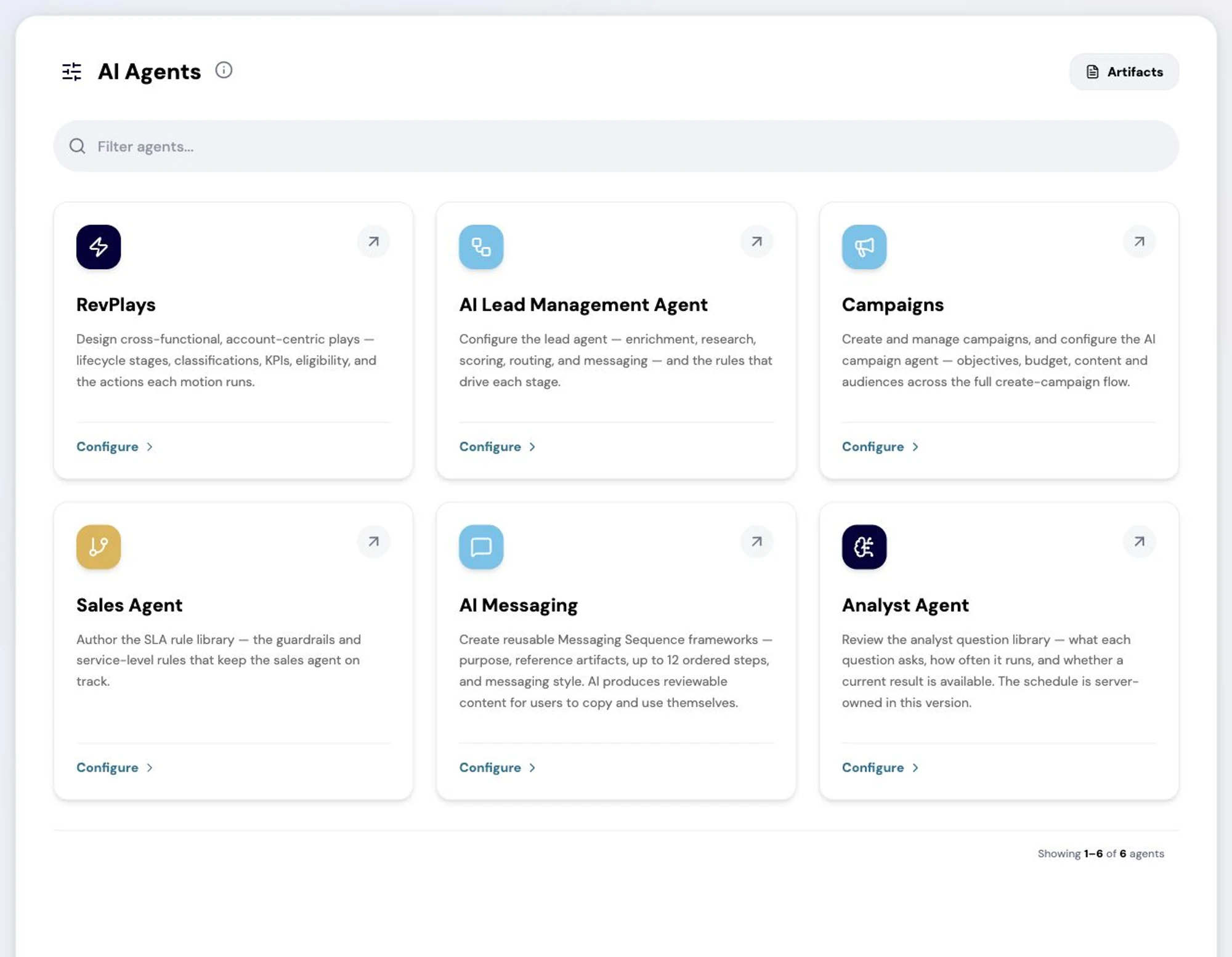The image size is (1232, 957).
Task: Click the 'Author the SLA rule library' description
Action: [x=219, y=660]
